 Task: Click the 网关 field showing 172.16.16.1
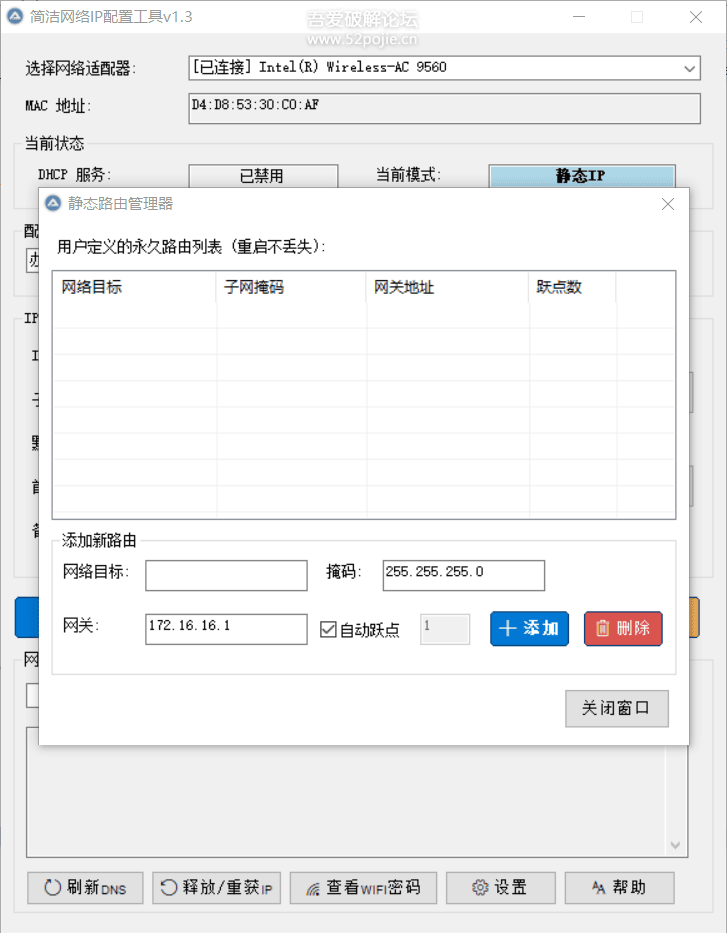226,629
